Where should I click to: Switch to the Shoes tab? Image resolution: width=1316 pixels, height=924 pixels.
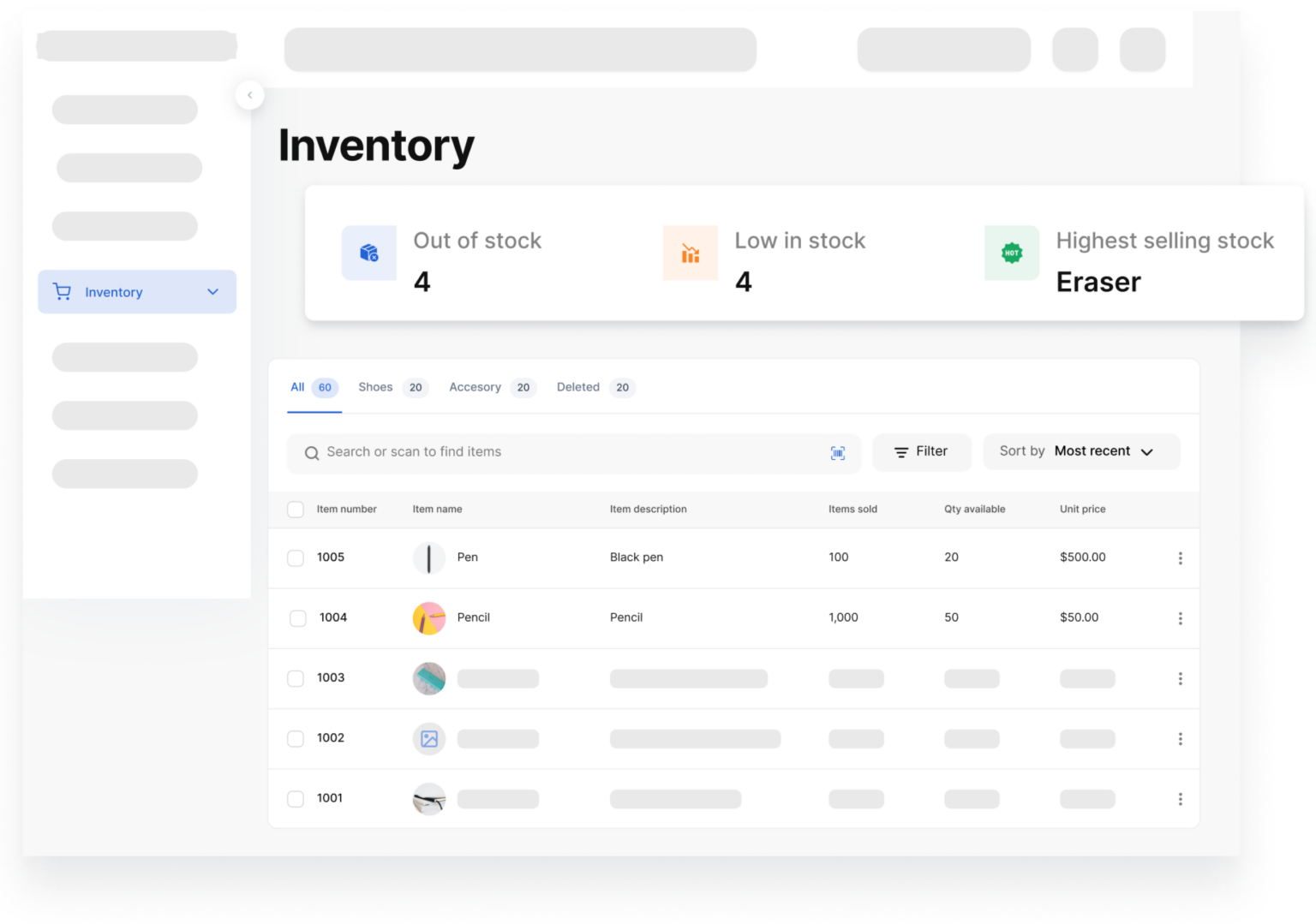click(x=375, y=387)
